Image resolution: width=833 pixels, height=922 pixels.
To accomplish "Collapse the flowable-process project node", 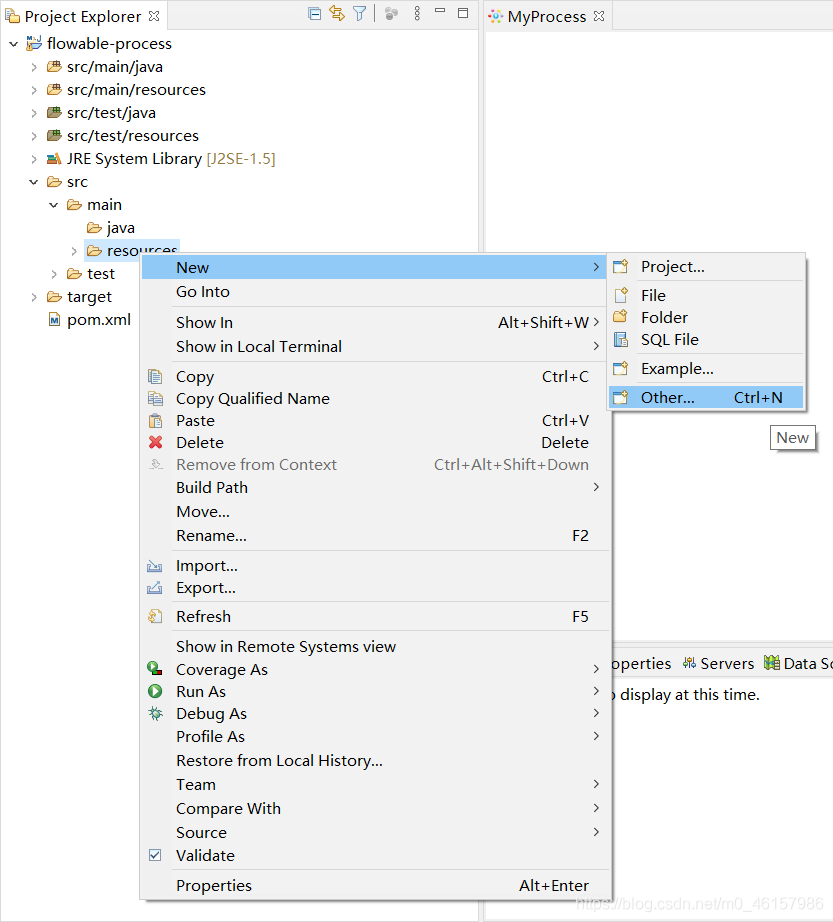I will coord(13,43).
